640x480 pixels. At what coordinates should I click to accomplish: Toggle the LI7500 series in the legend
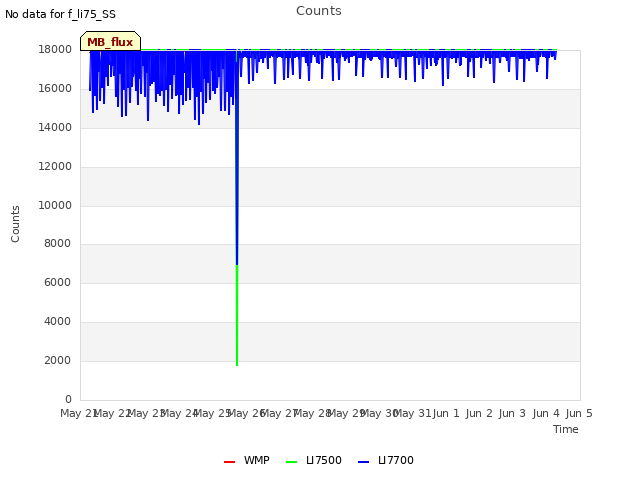click(313, 460)
